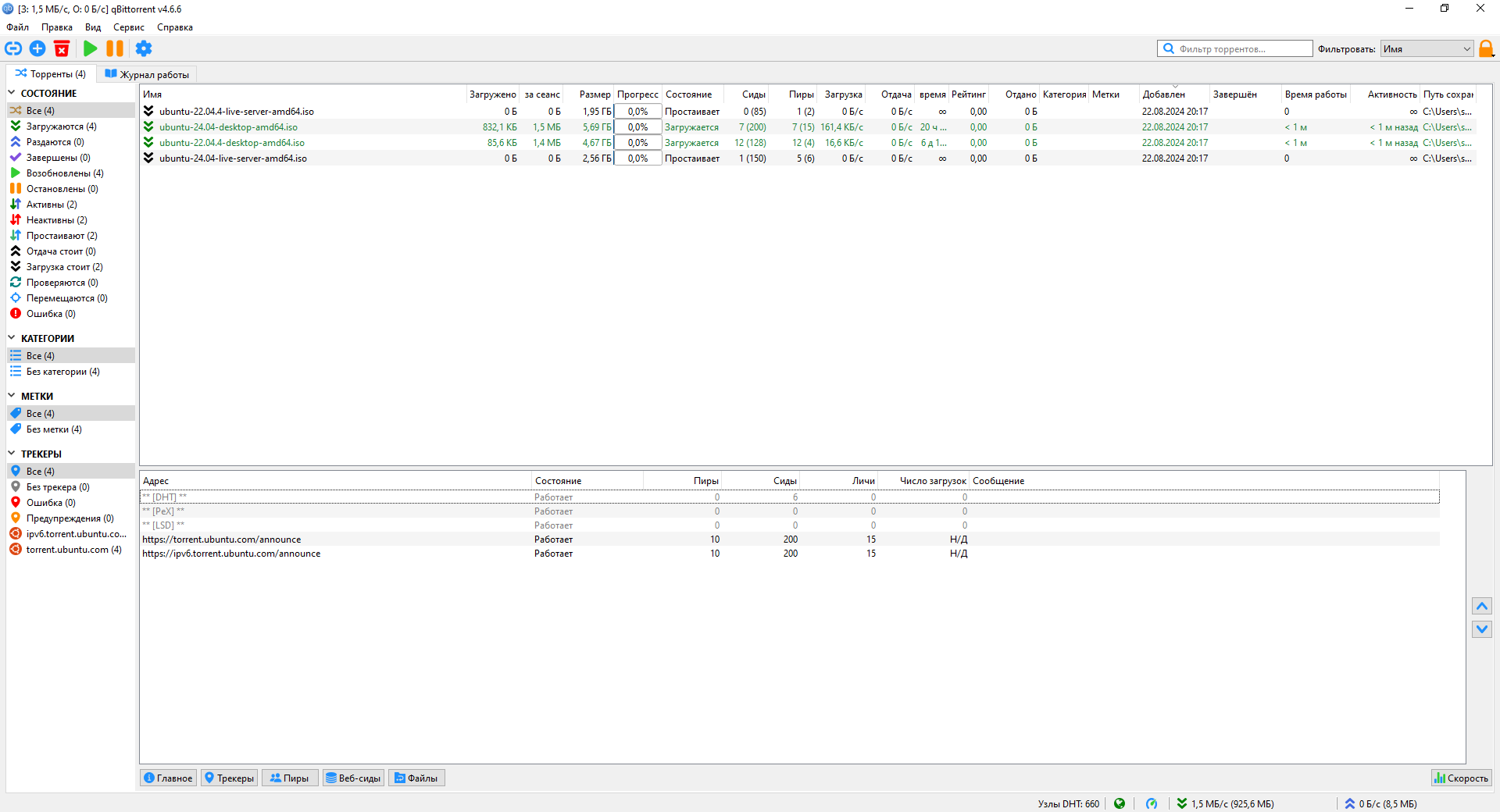Collapse the ТРЕКЕРЫ section
Image resolution: width=1500 pixels, height=812 pixels.
[x=12, y=454]
